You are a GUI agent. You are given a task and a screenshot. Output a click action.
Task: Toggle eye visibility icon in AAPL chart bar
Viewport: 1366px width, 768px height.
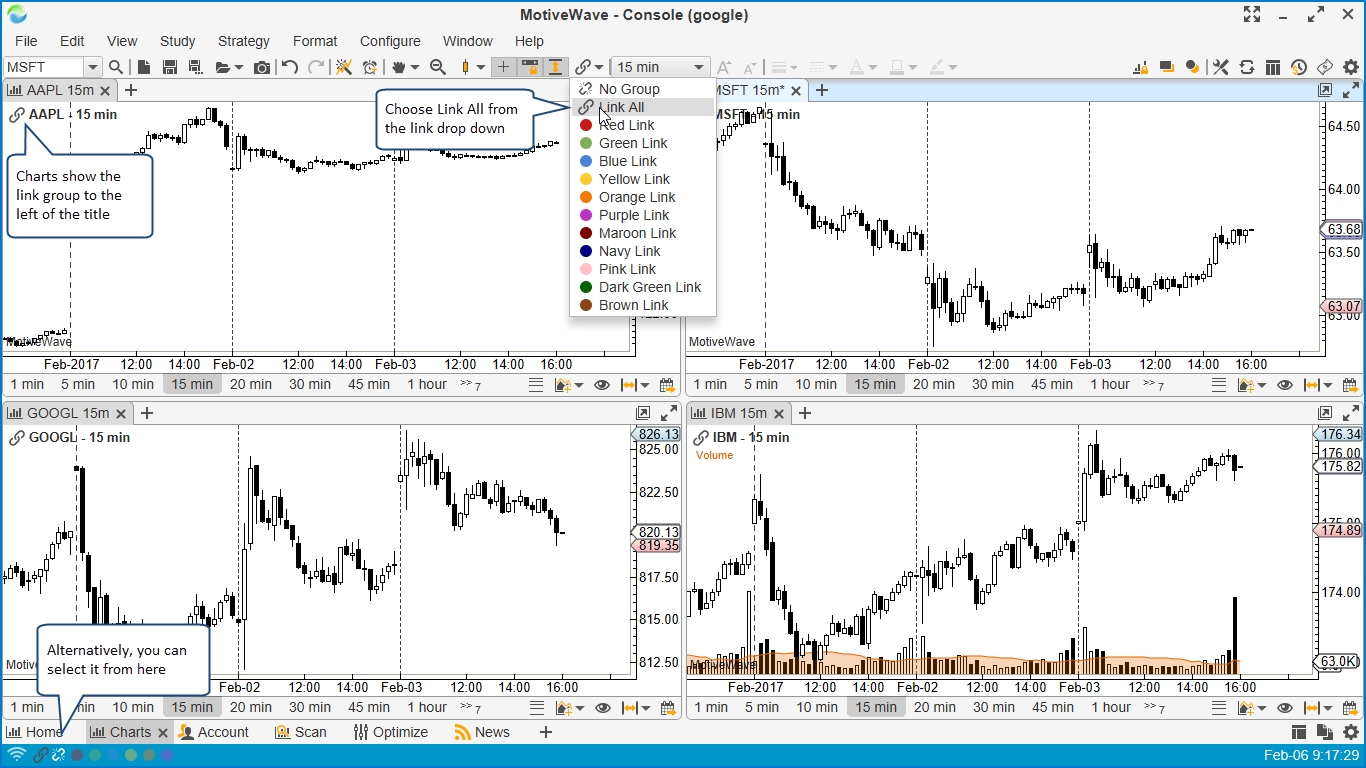pos(602,384)
